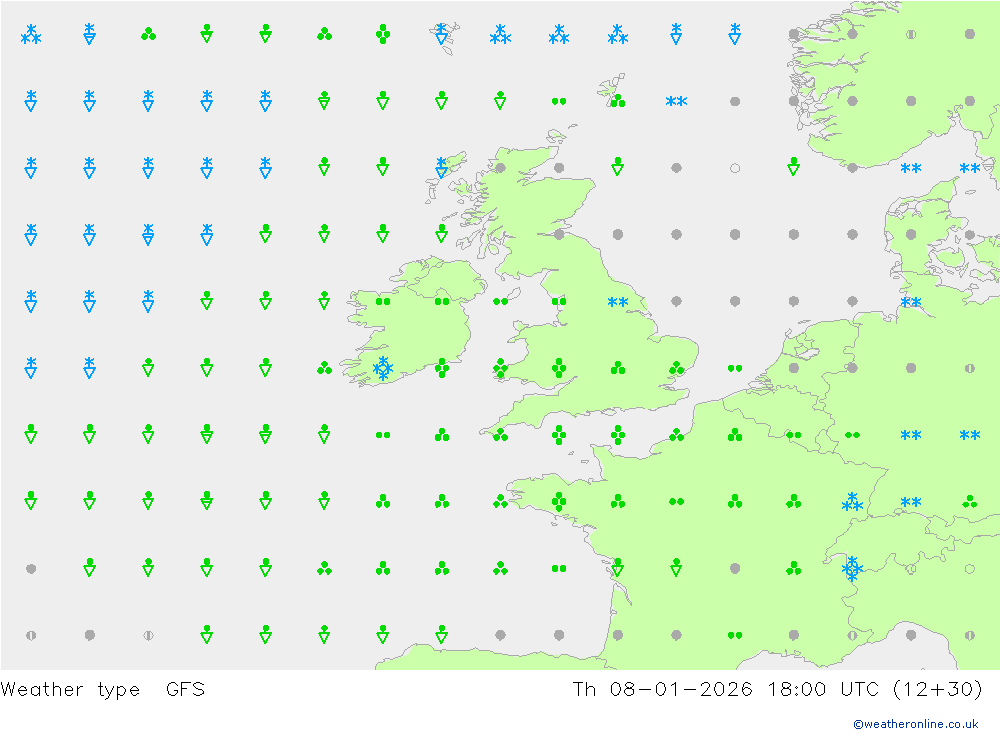Select the three-dot symbol at the Dover Strait
Image resolution: width=1000 pixels, height=733 pixels.
click(x=676, y=435)
